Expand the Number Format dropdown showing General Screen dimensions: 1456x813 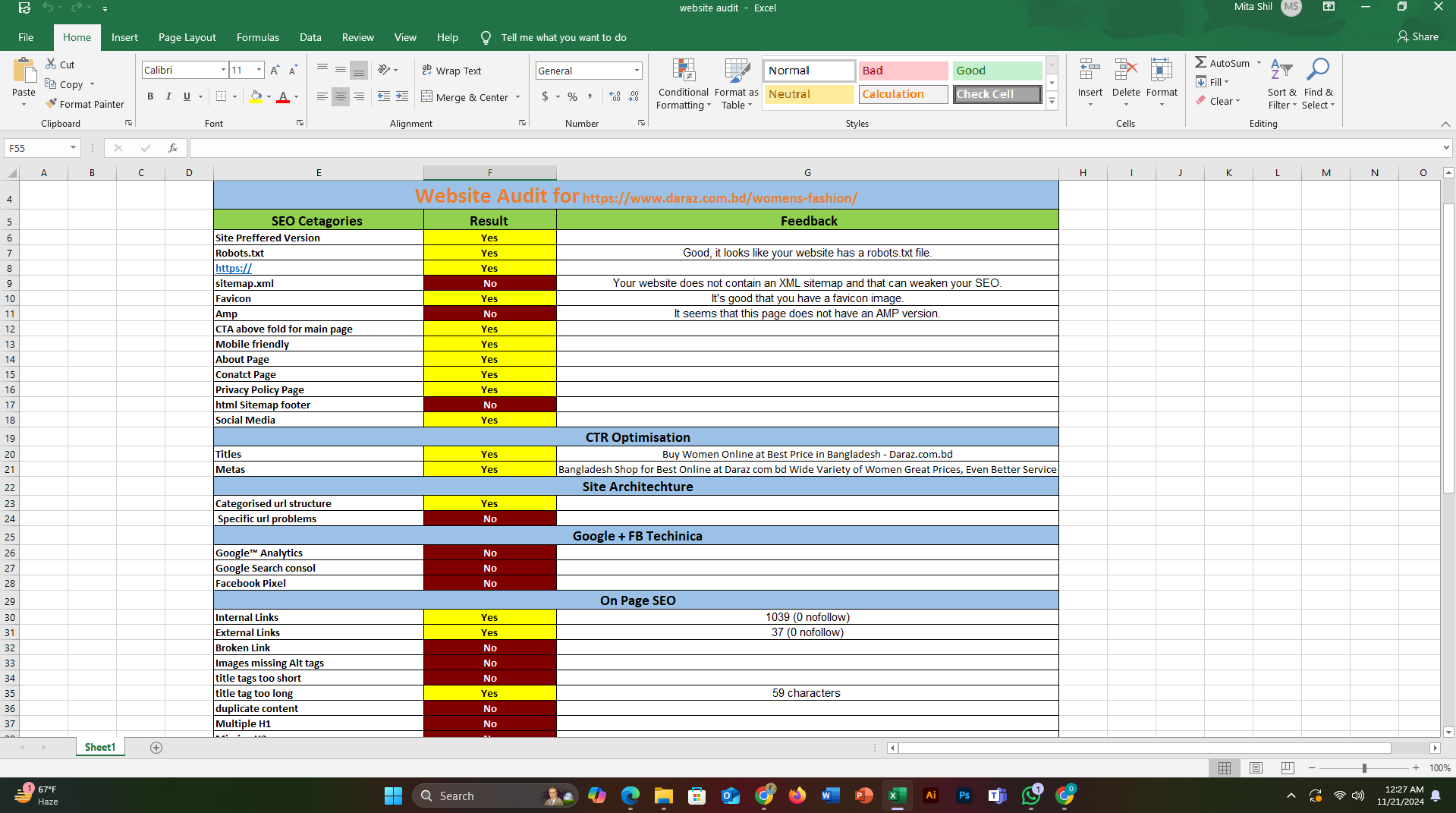point(636,71)
